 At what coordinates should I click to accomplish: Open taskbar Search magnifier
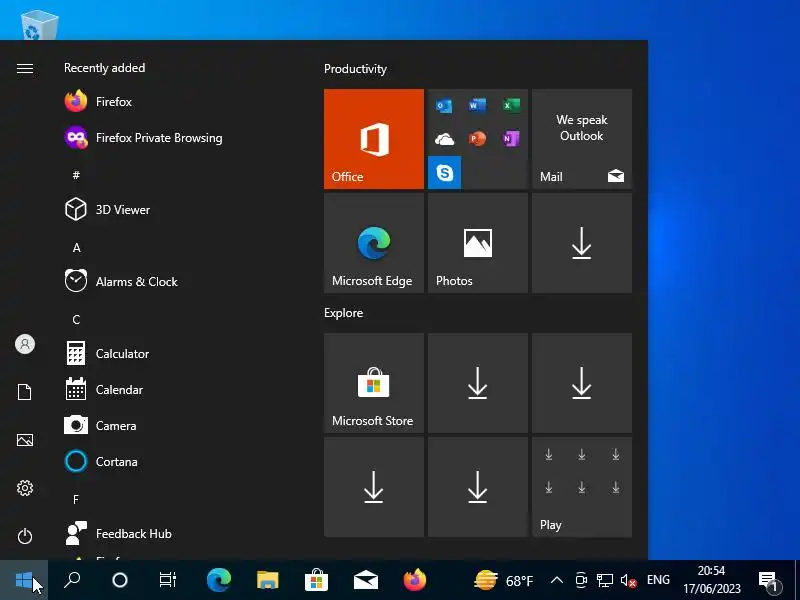72,580
